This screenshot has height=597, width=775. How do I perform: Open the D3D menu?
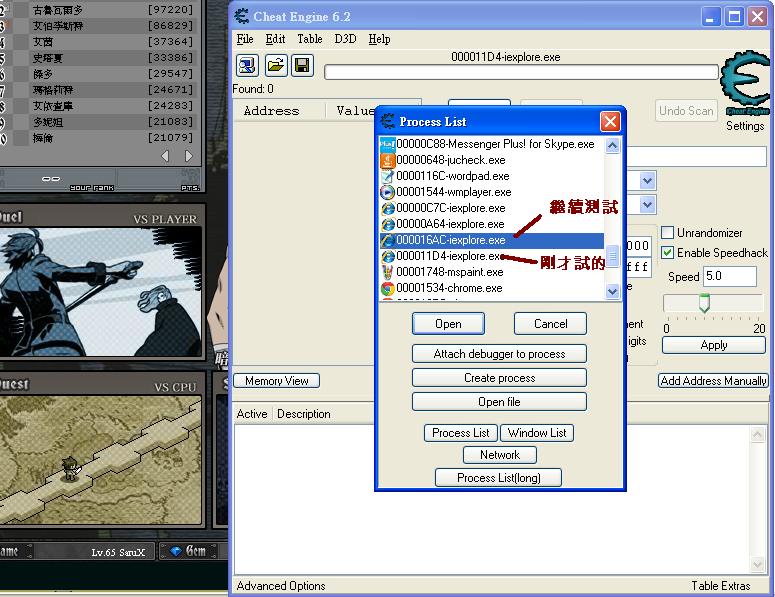[345, 39]
